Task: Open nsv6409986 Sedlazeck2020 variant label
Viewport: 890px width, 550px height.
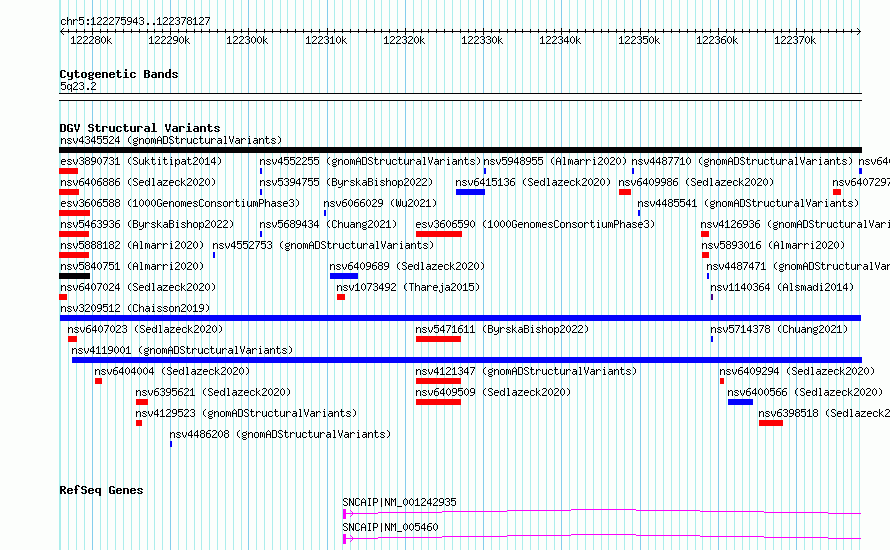Action: (696, 182)
